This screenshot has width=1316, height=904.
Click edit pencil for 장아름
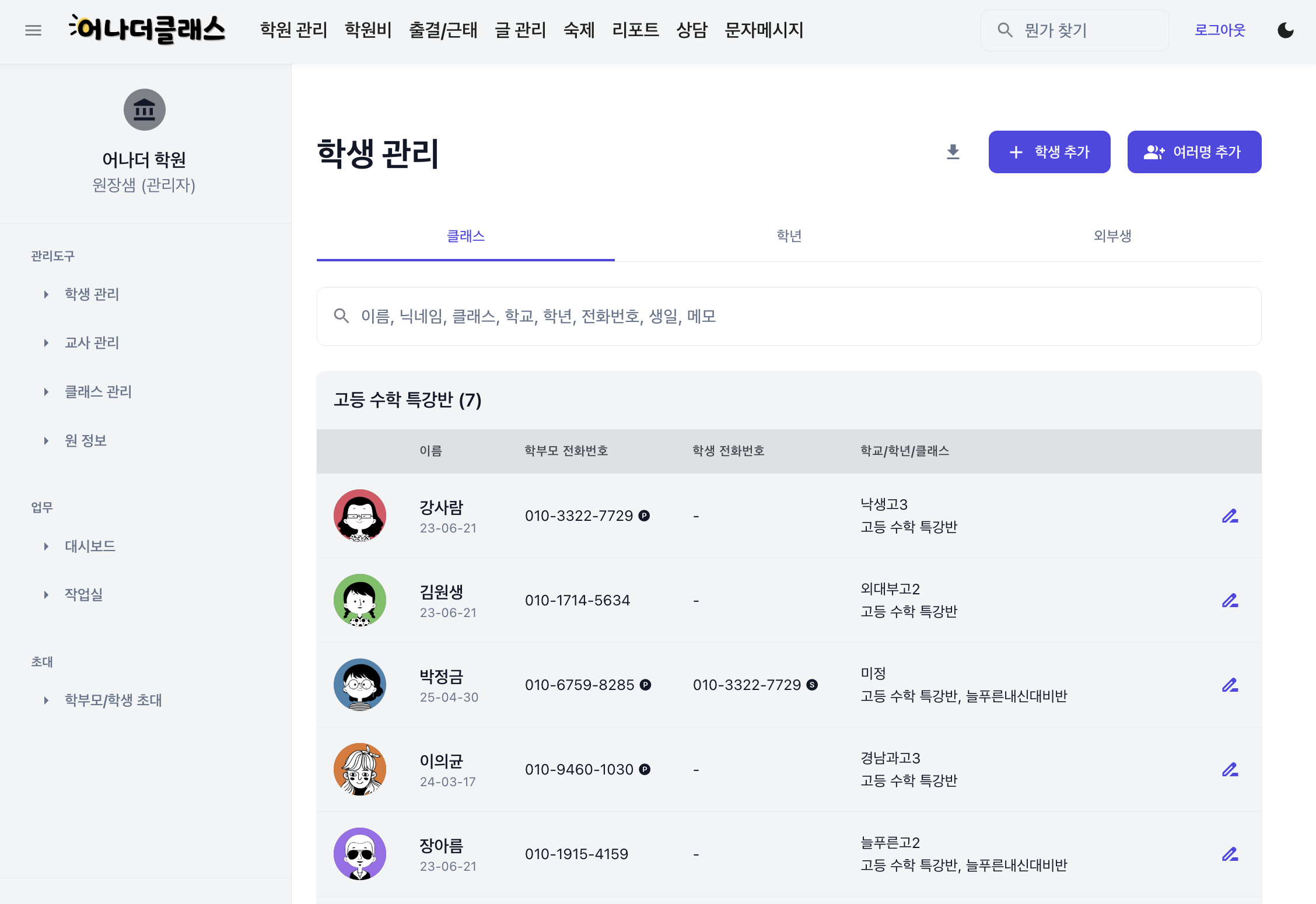[x=1230, y=854]
